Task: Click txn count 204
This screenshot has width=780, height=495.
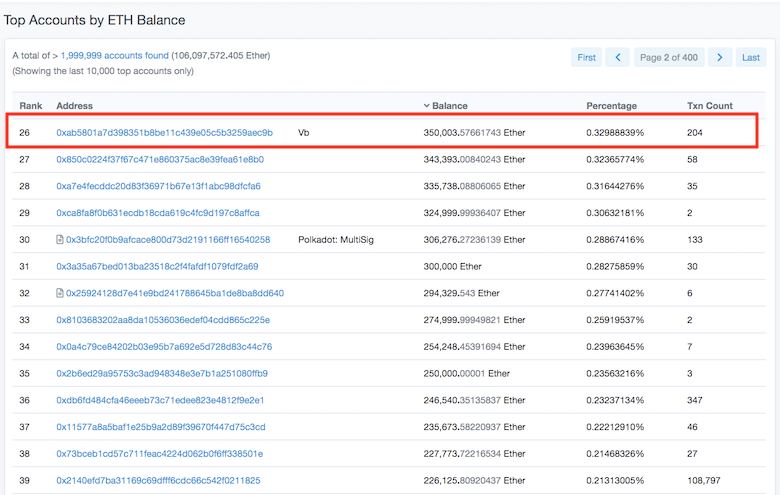Action: pyautogui.click(x=694, y=133)
